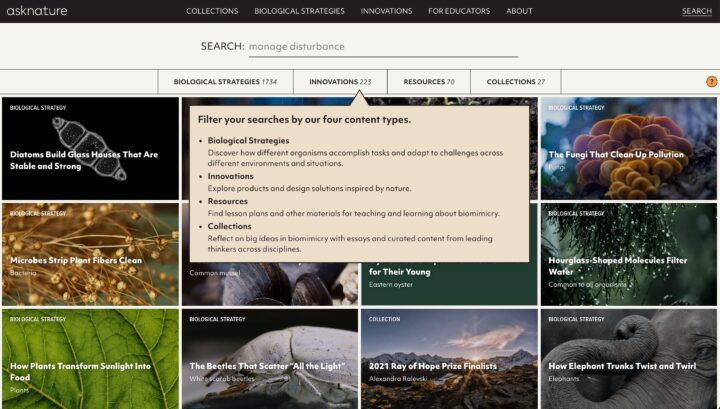Image resolution: width=720 pixels, height=409 pixels.
Task: Click 'Elephants' subtitle on elephant card
Action: (564, 379)
